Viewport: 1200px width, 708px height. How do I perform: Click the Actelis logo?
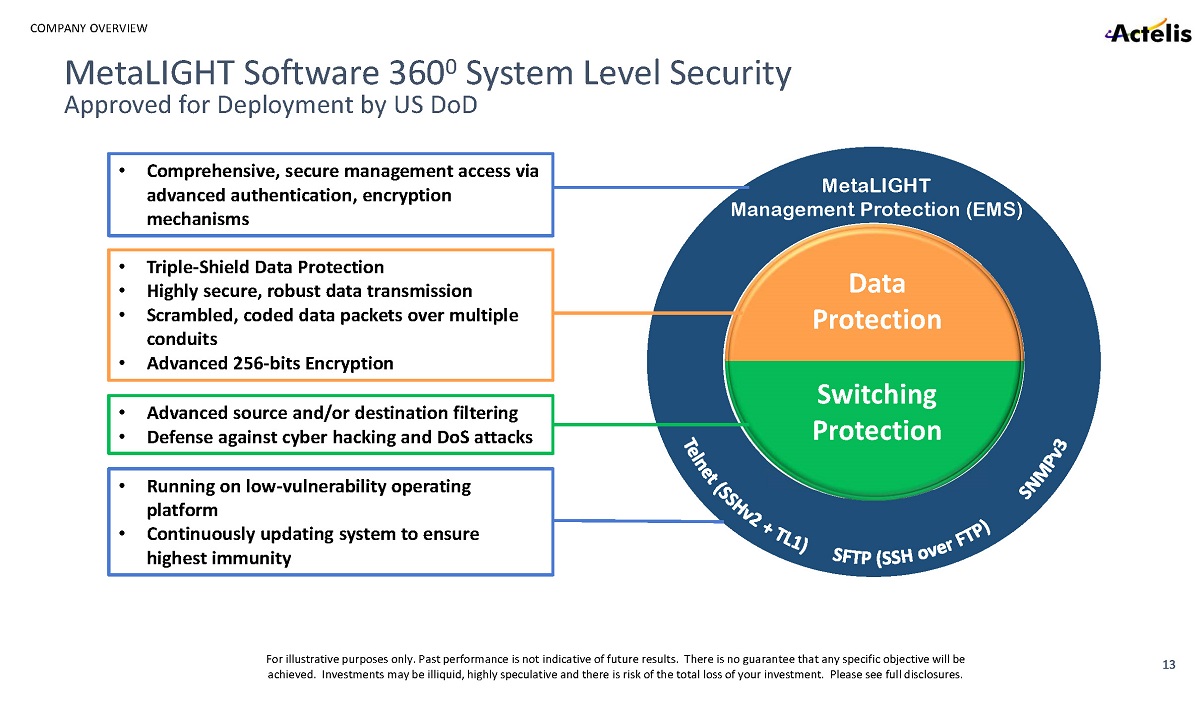[1147, 32]
